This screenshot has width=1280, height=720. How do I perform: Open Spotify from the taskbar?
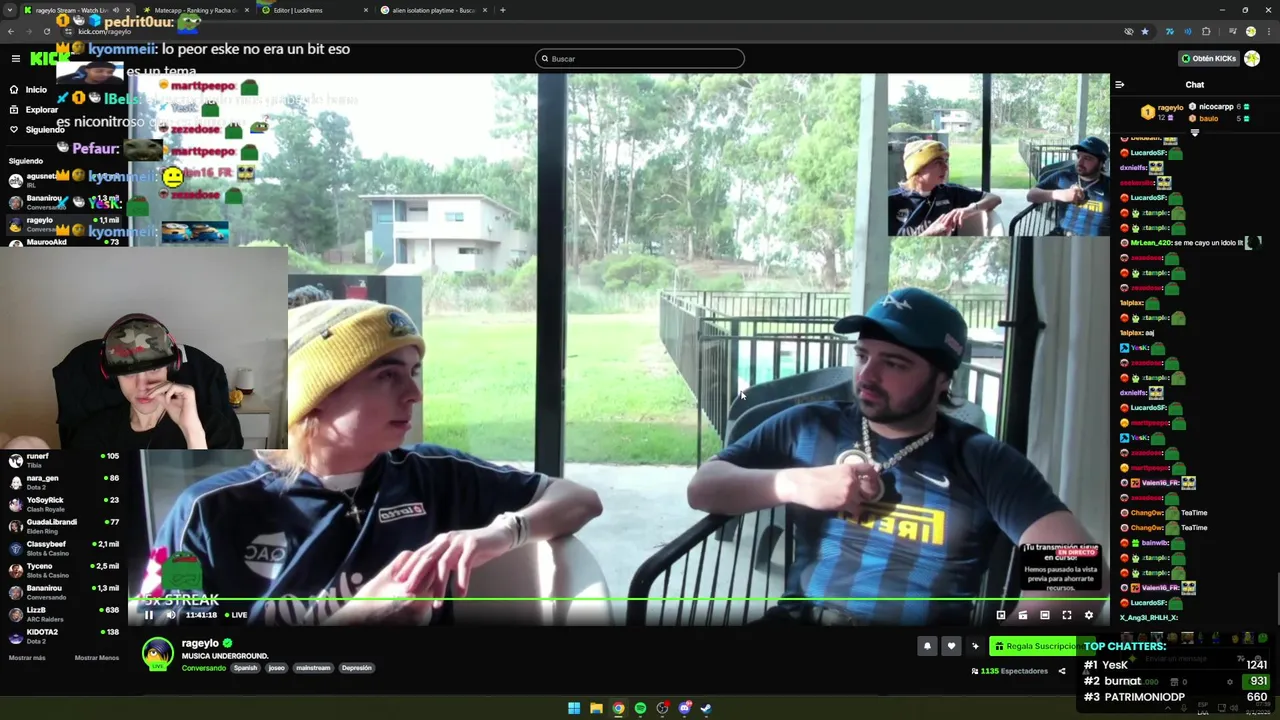[640, 708]
